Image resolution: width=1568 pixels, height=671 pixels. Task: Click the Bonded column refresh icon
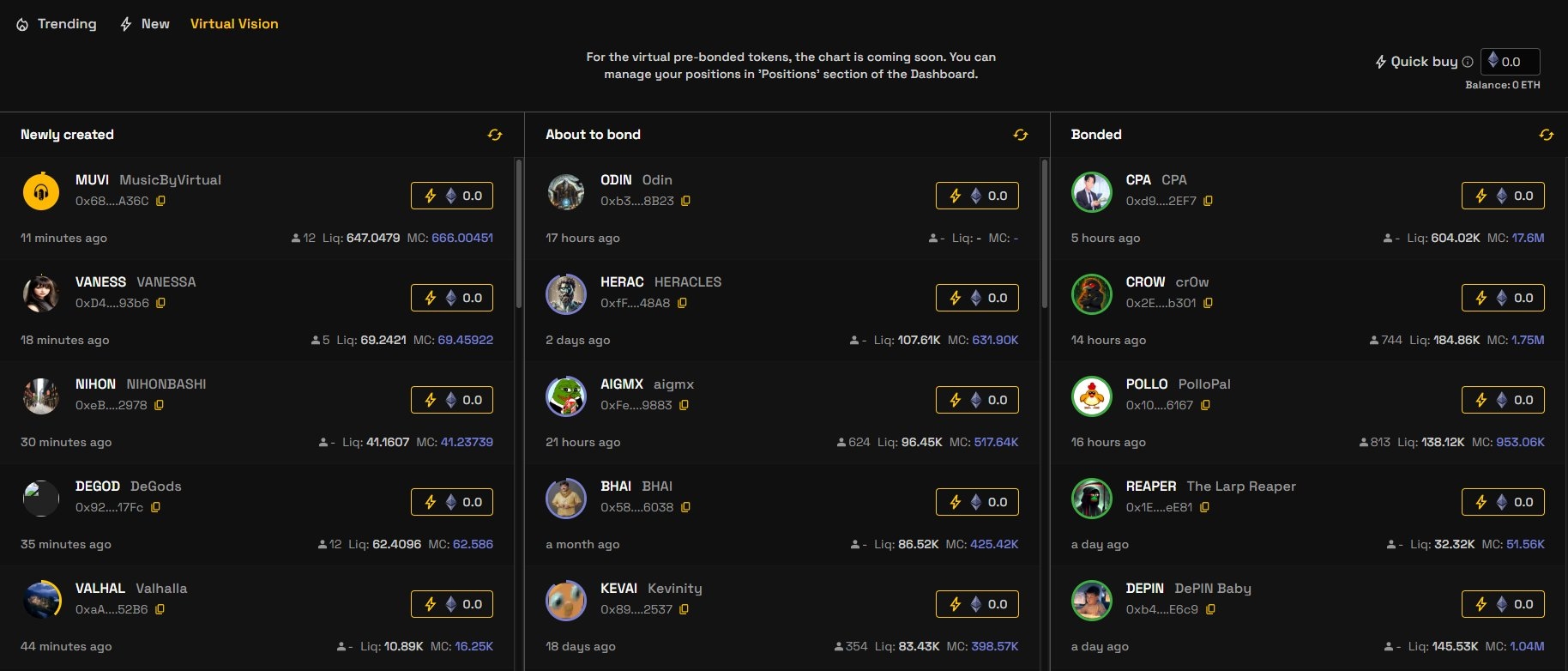[x=1546, y=135]
